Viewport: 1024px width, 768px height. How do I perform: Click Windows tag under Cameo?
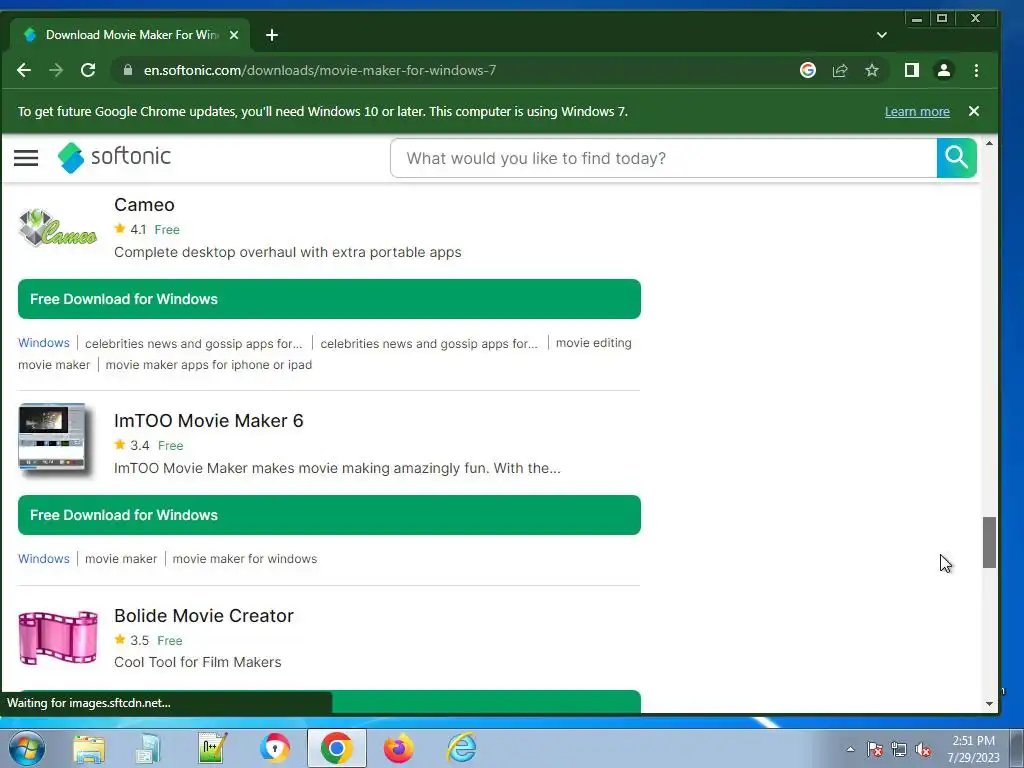(x=44, y=343)
